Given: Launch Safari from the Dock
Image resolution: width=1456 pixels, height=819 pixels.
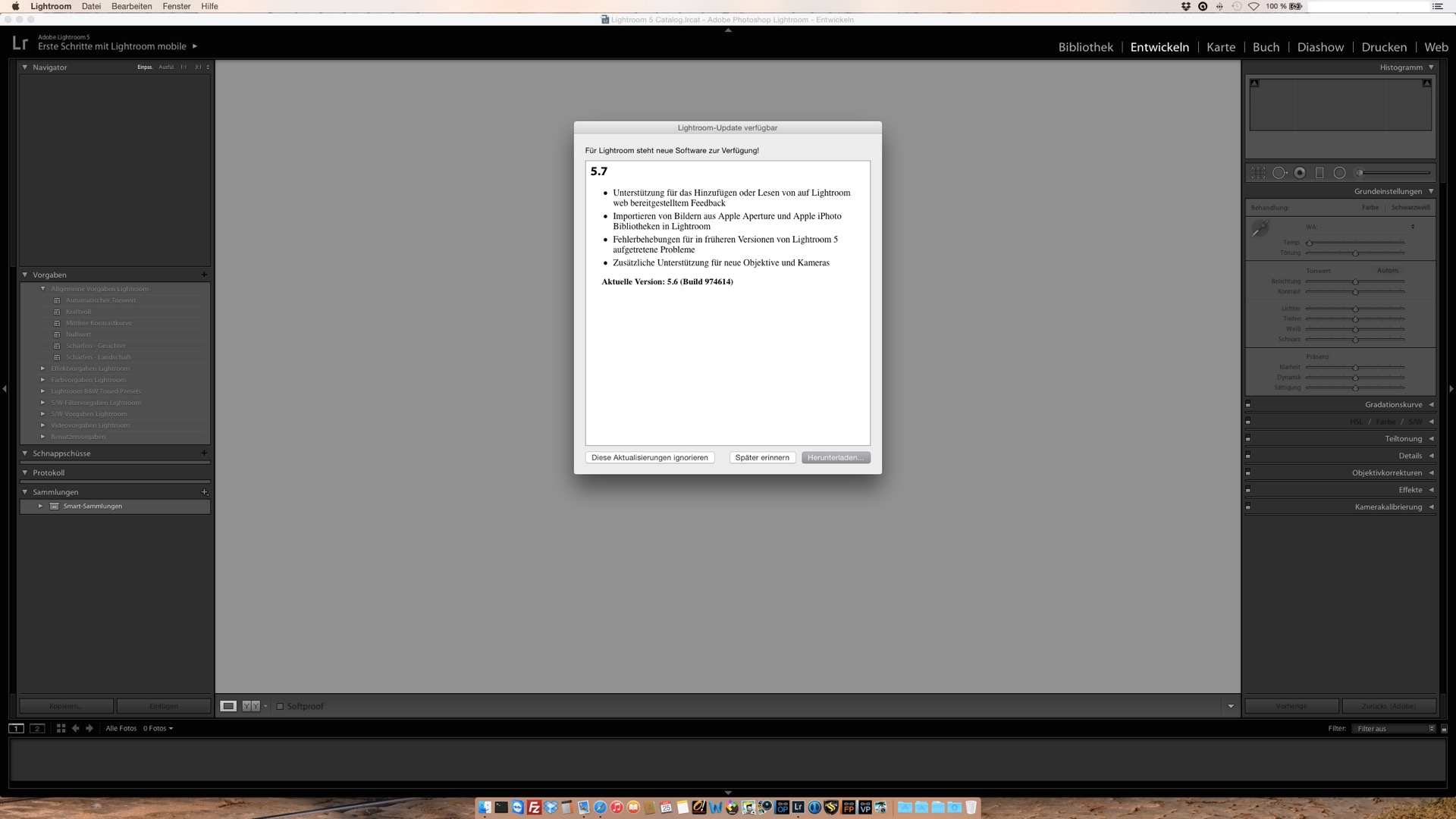Looking at the screenshot, I should point(600,808).
